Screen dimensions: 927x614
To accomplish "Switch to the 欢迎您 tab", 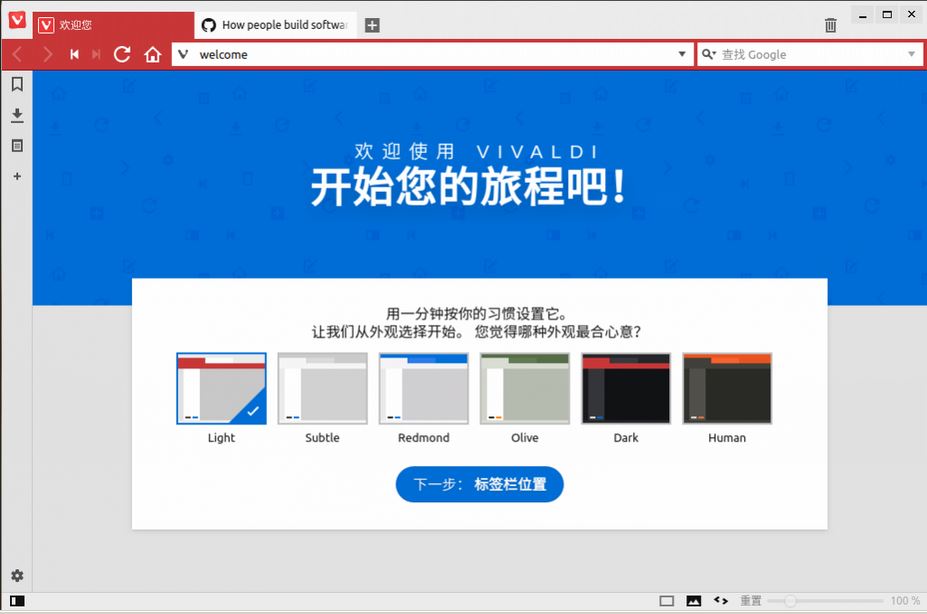I will (114, 25).
